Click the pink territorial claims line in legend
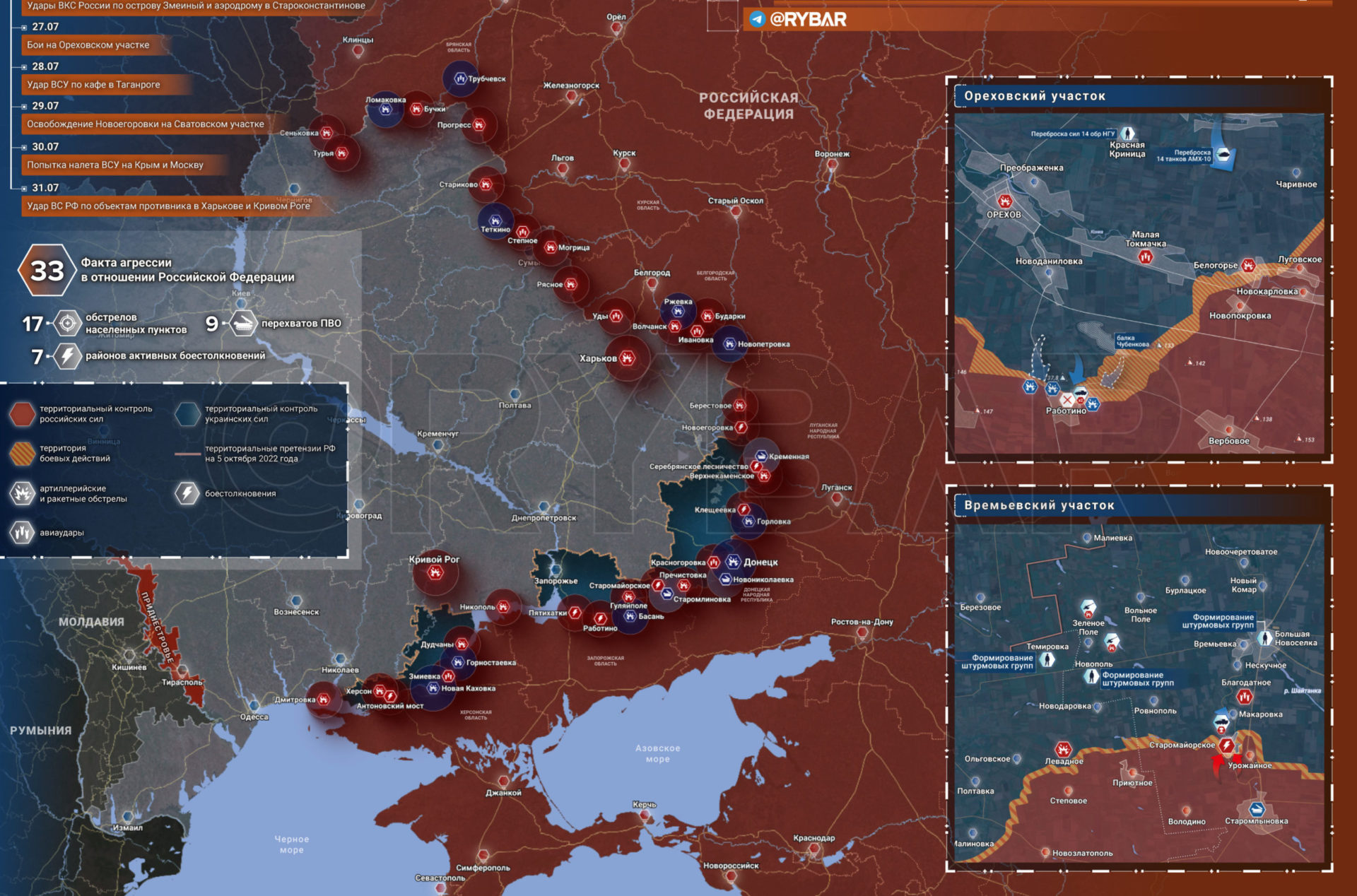Viewport: 1357px width, 896px height. (x=187, y=454)
